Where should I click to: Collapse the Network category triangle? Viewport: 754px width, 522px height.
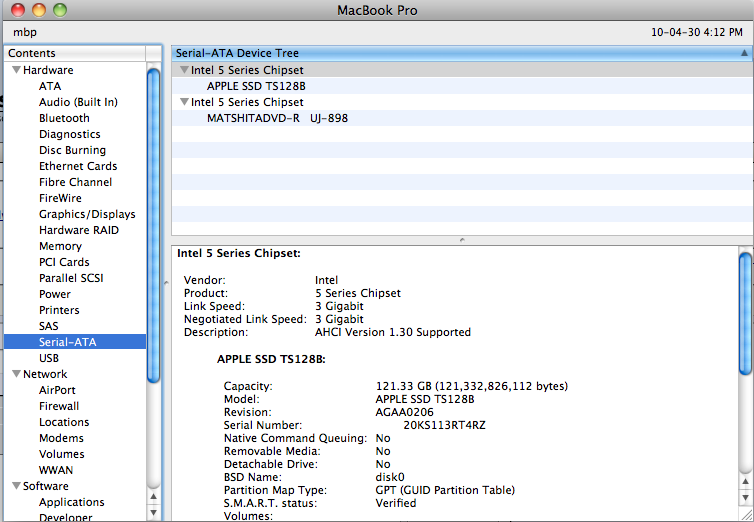pos(16,374)
